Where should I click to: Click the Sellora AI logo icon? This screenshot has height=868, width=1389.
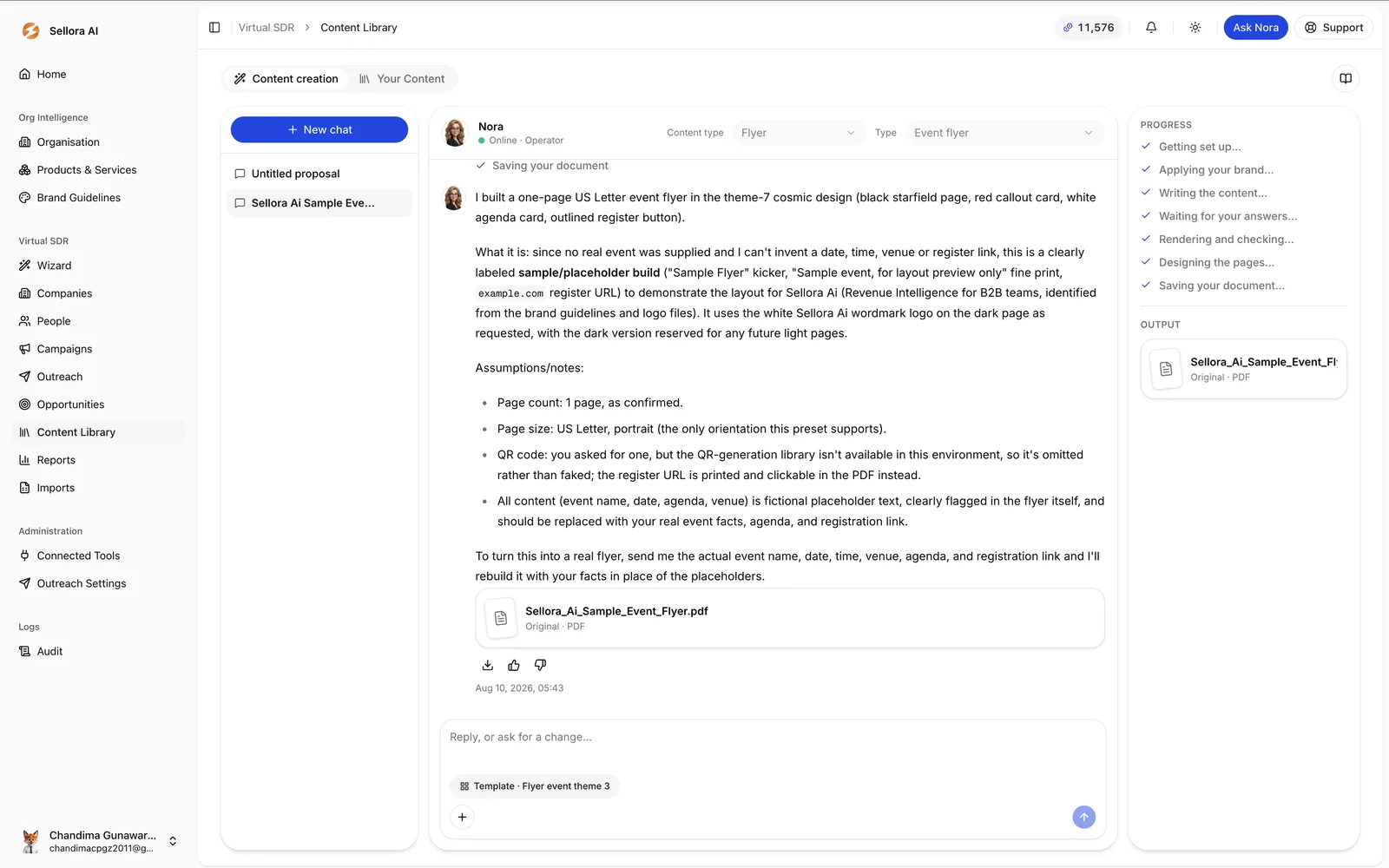(x=30, y=30)
